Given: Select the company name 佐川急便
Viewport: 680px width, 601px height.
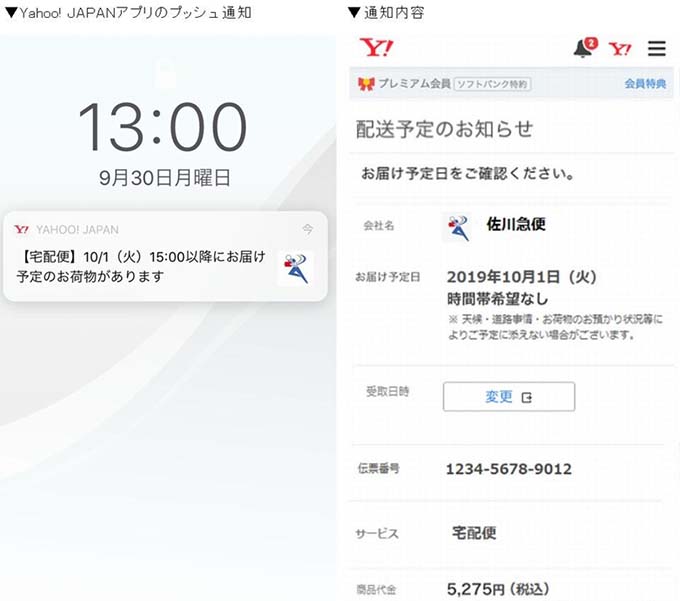Looking at the screenshot, I should click(516, 224).
